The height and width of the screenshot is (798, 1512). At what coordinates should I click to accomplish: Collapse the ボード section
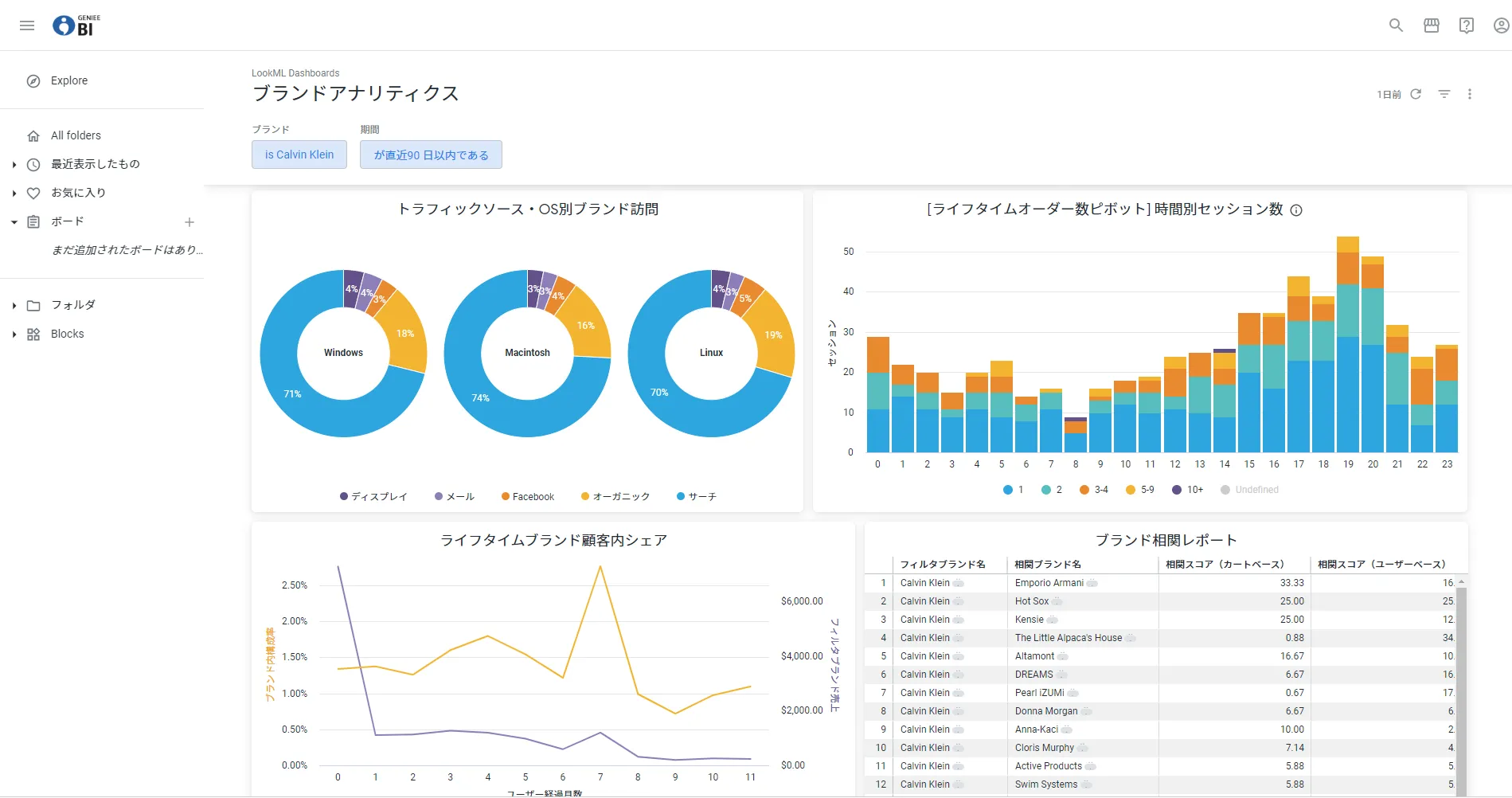click(x=14, y=222)
